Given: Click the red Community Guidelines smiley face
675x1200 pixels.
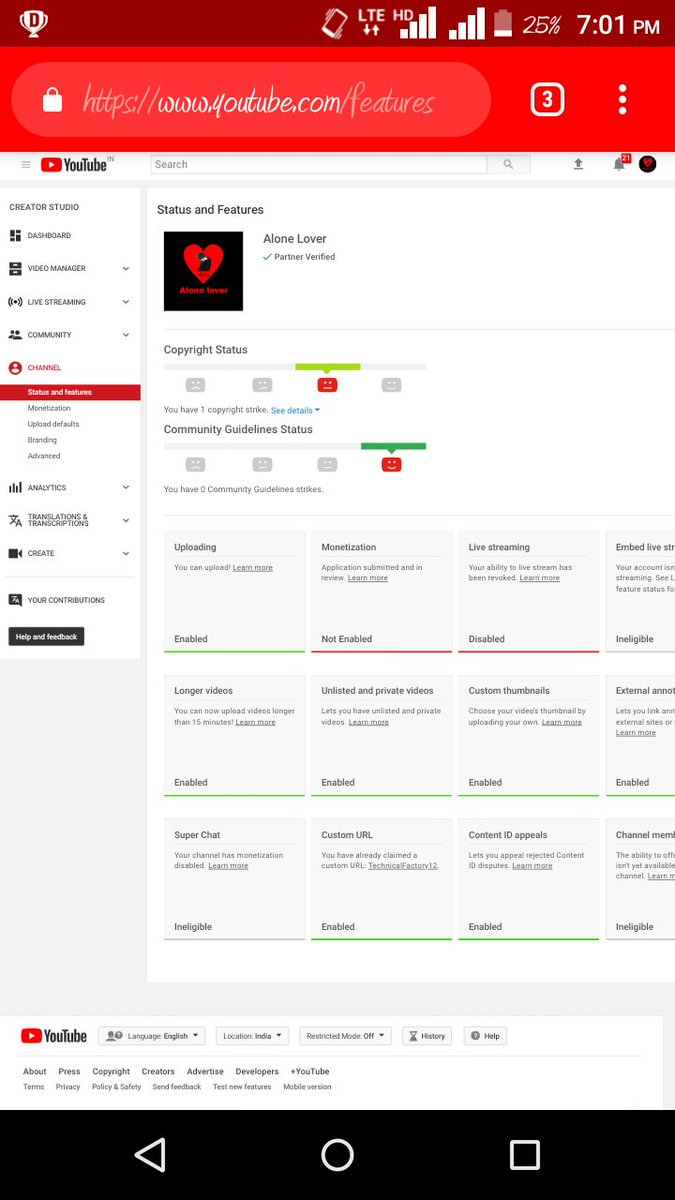Looking at the screenshot, I should (392, 464).
